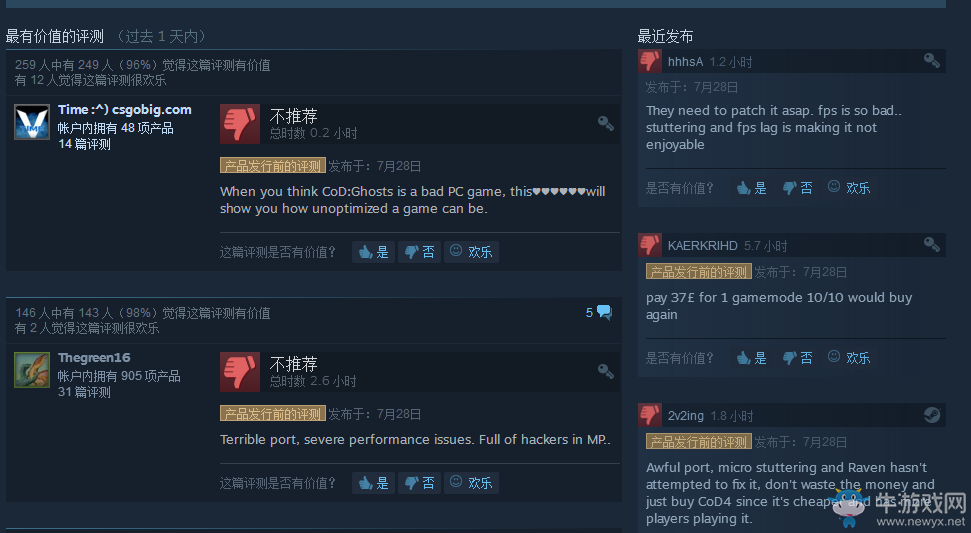
Task: Open Thegreen16 user avatar
Action: pos(32,370)
